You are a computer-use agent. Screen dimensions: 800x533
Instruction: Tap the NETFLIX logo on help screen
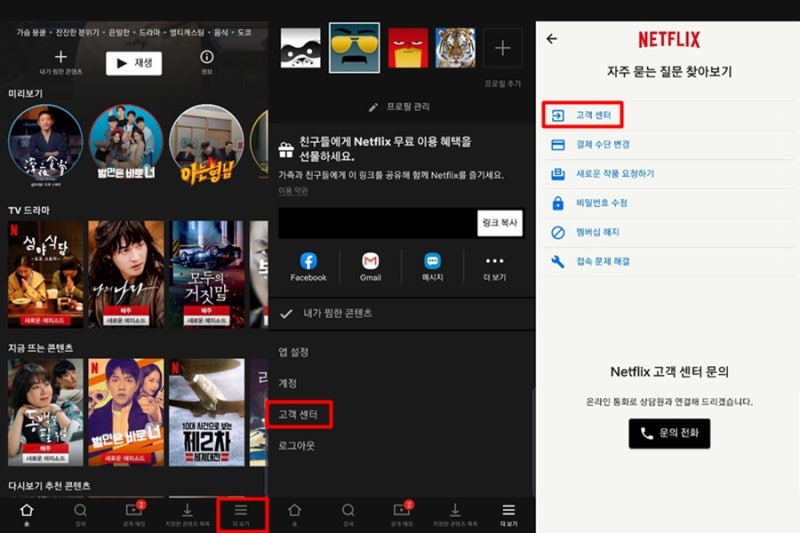(669, 40)
